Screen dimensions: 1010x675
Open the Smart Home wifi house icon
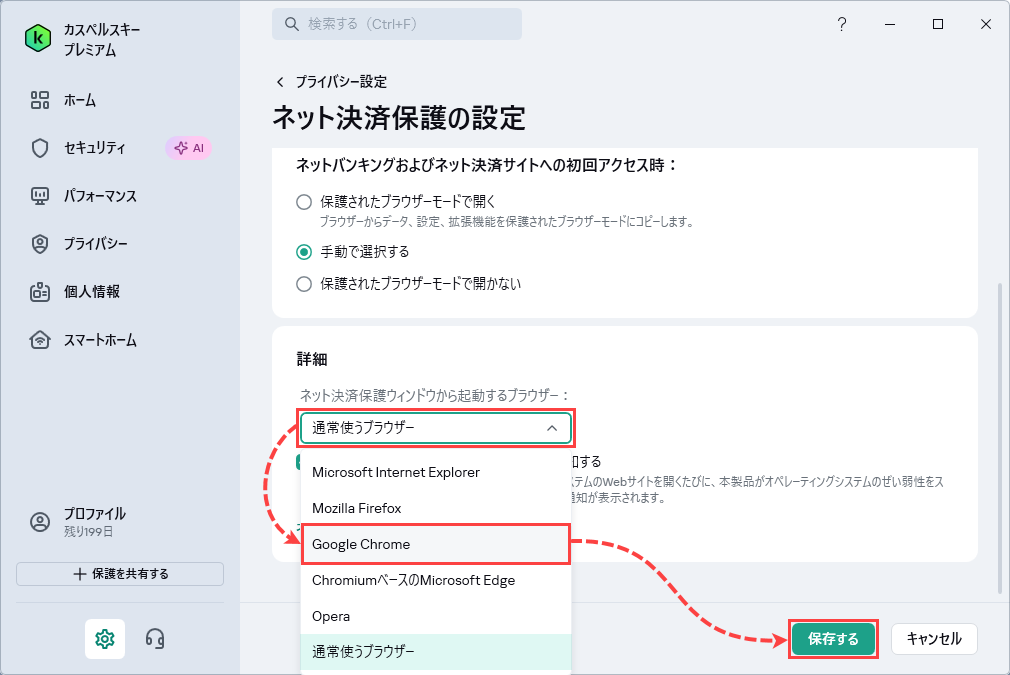(x=40, y=339)
